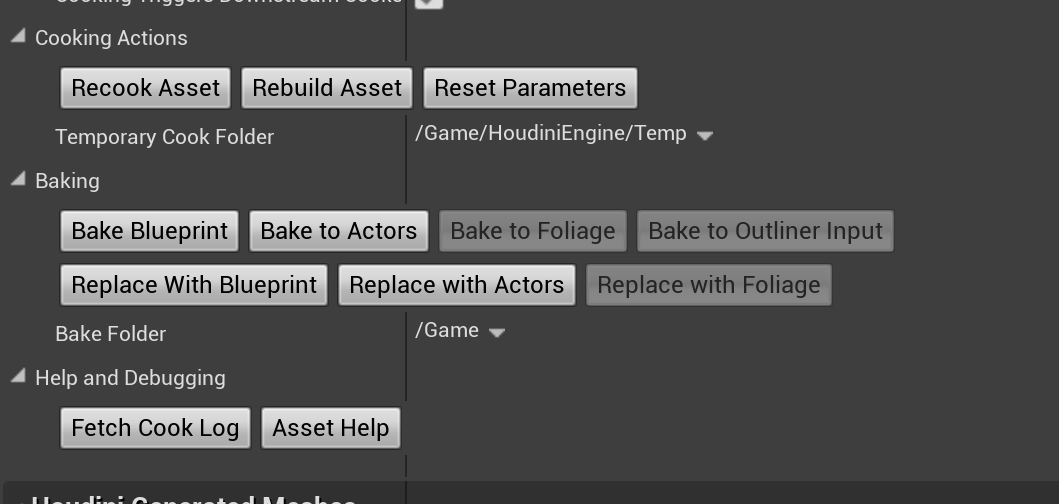
Task: Click Bake to Outliner Input button
Action: tap(765, 231)
